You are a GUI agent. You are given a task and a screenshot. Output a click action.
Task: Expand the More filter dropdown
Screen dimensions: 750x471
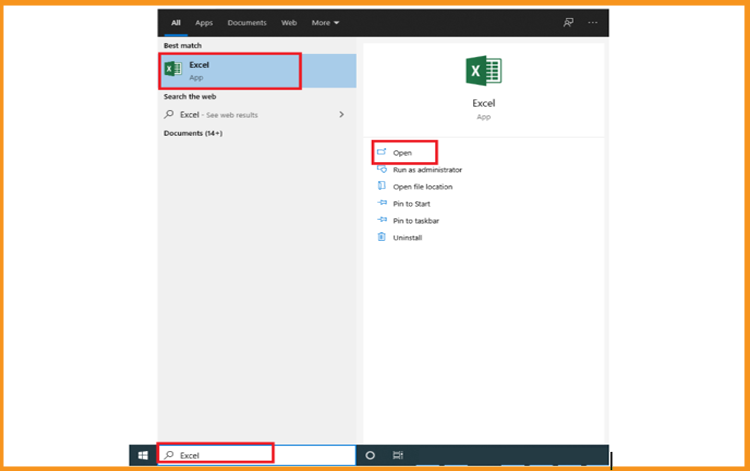coord(325,23)
